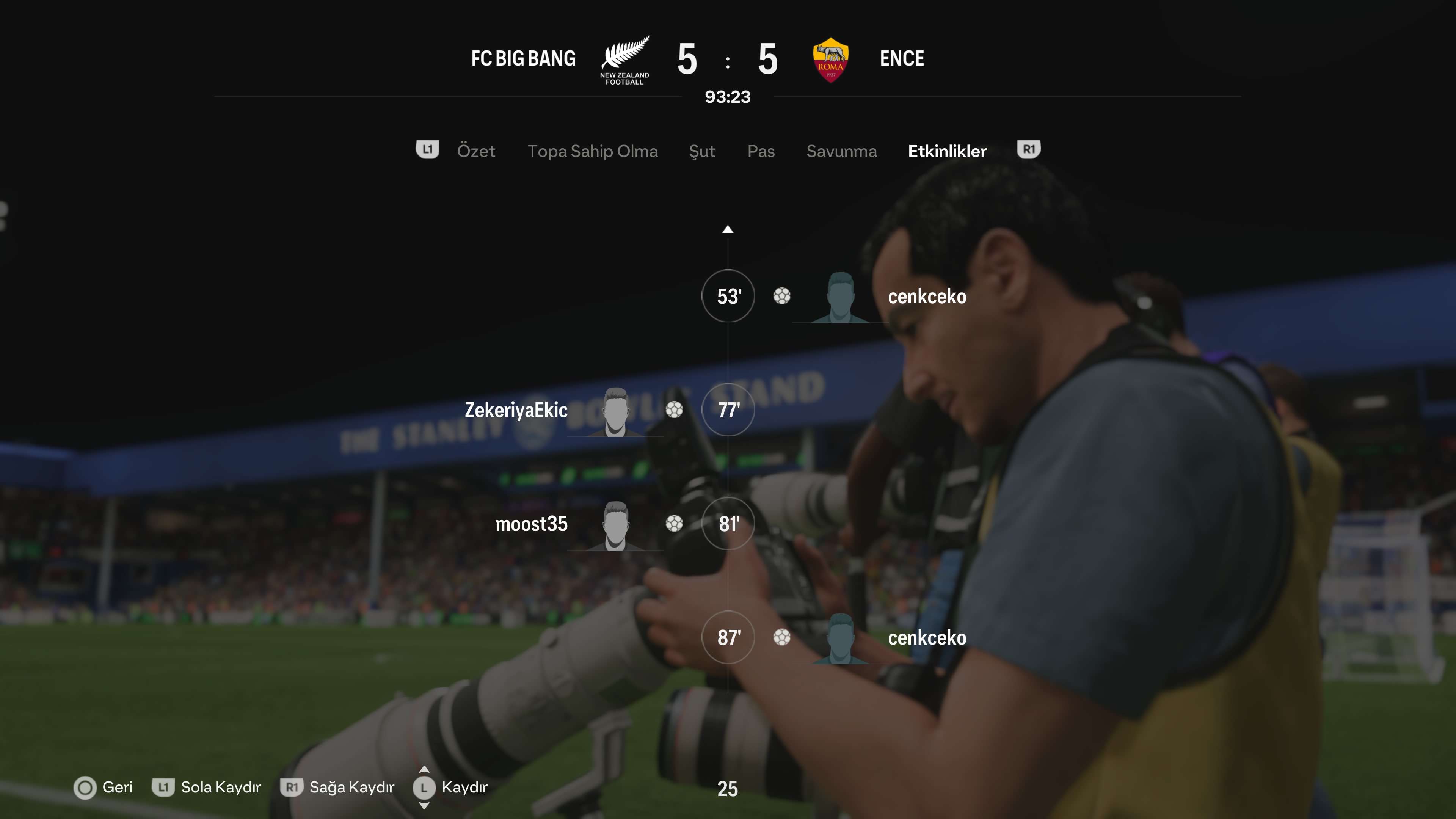Image resolution: width=1456 pixels, height=819 pixels.
Task: Select the 77' timeline marker
Action: click(728, 410)
